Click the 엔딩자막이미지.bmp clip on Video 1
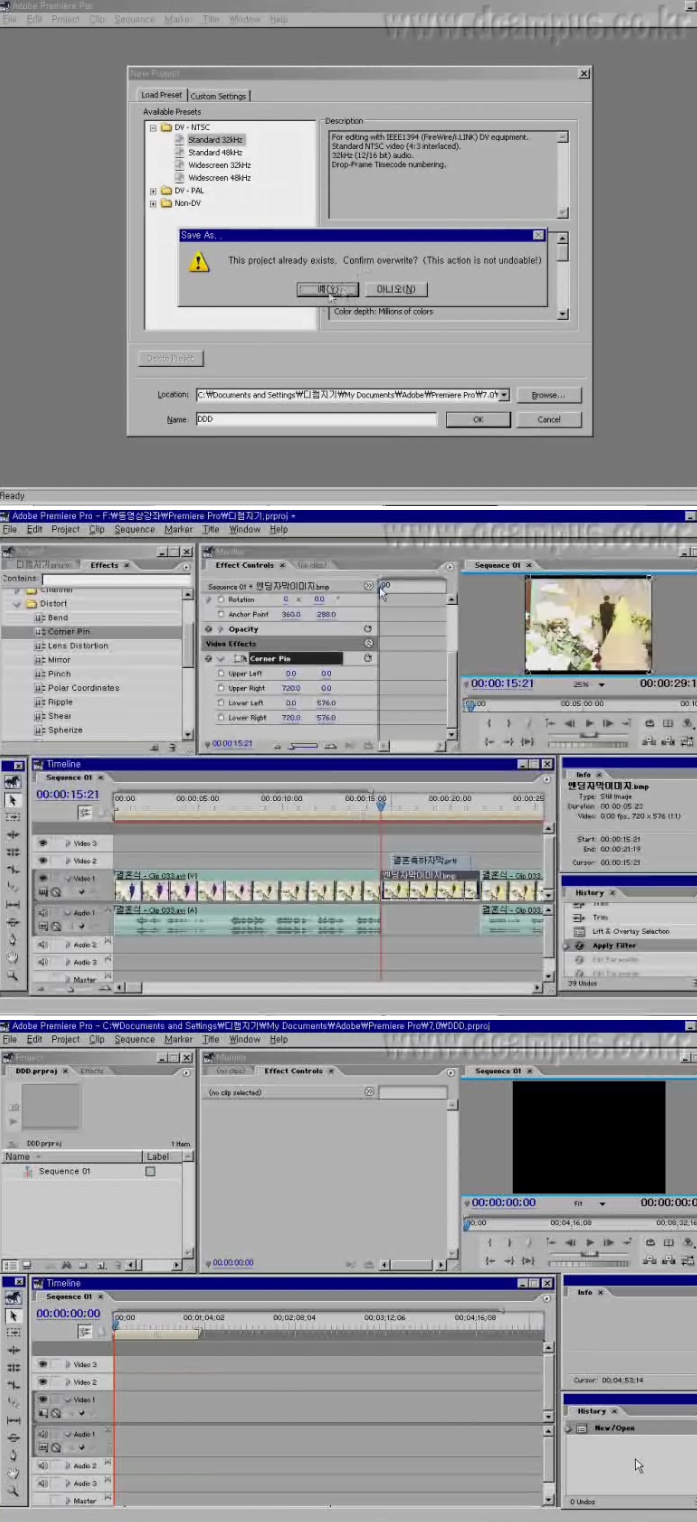This screenshot has width=697, height=1522. coord(429,884)
